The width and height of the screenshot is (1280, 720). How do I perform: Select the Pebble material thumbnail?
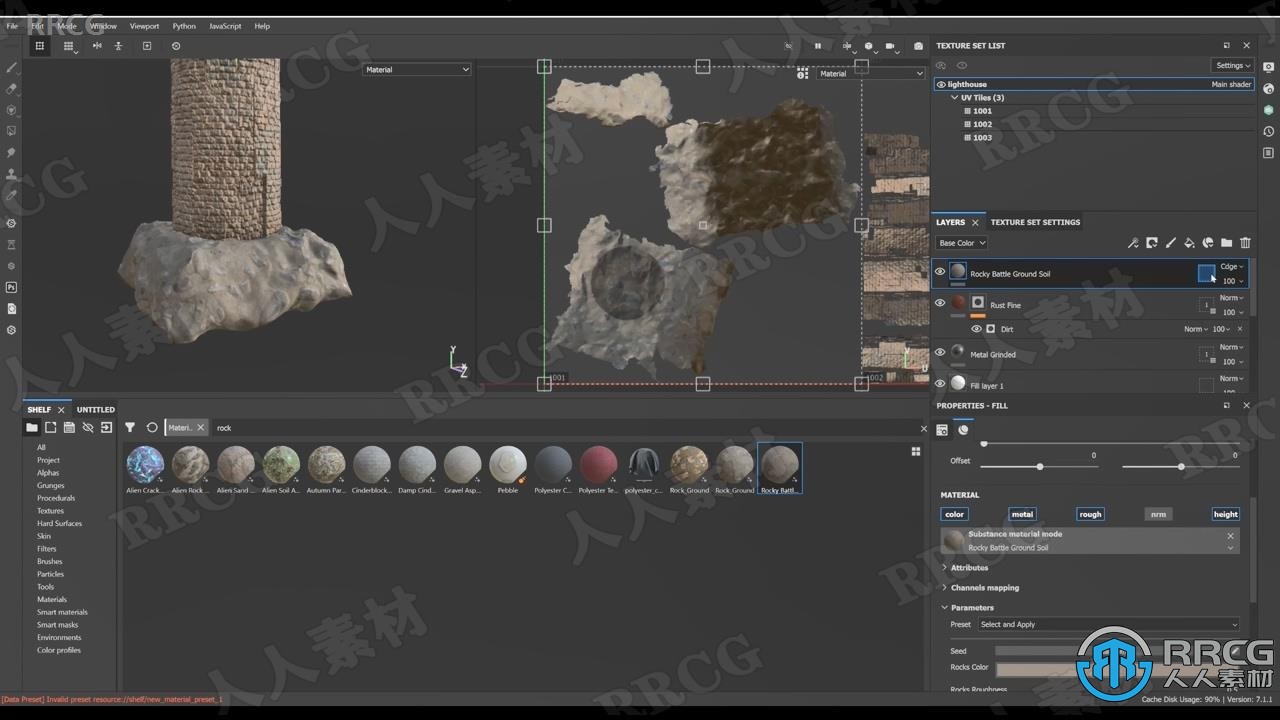coord(508,470)
